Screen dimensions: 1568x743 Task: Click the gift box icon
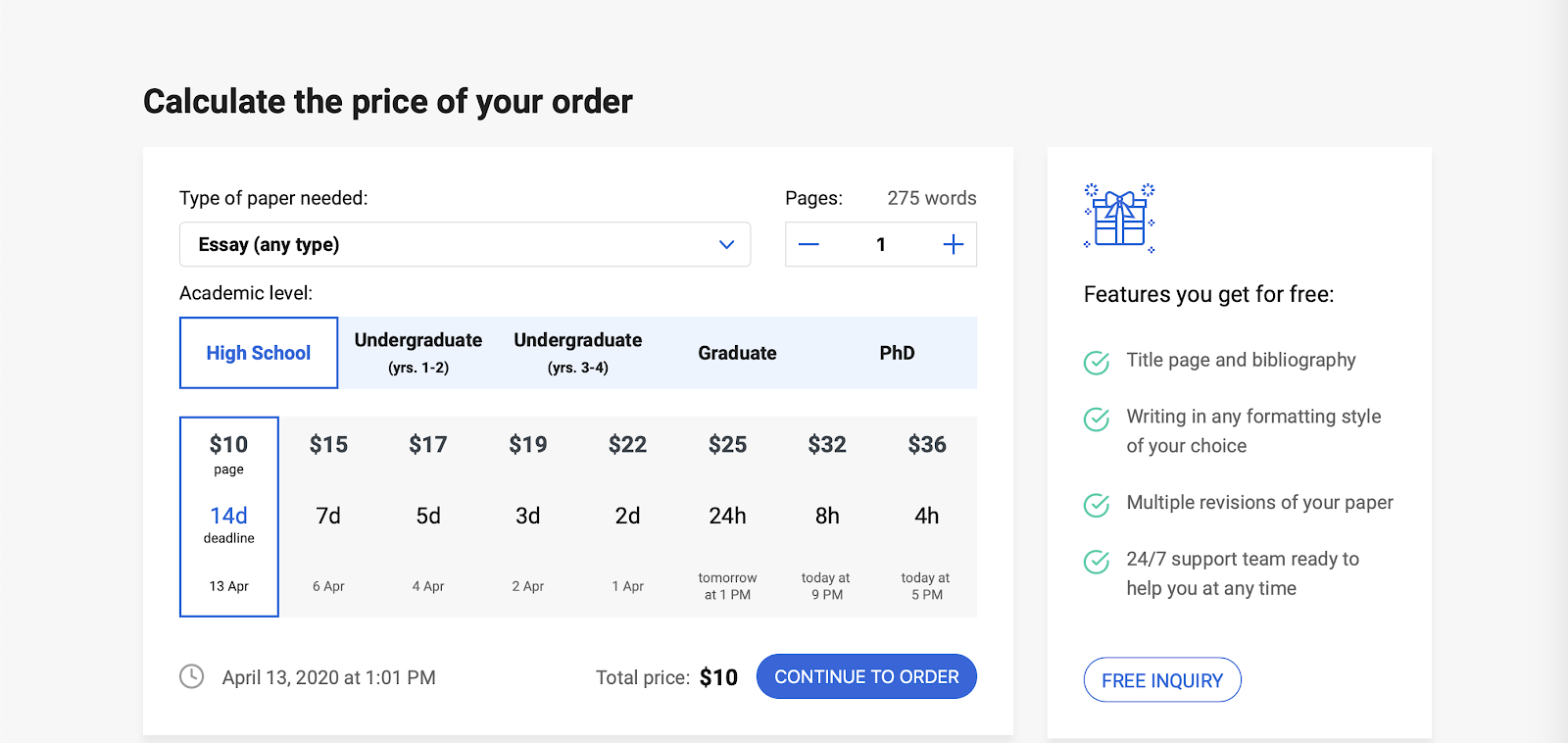coord(1120,218)
